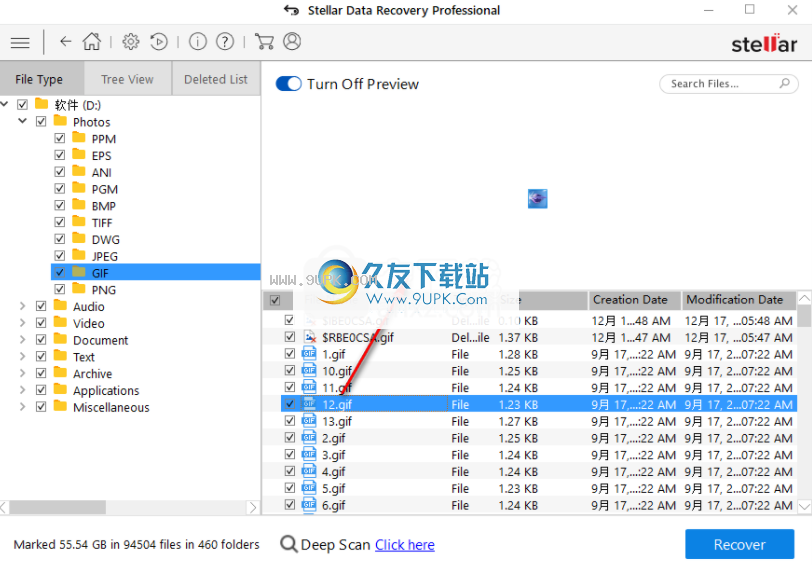Select the BMP folder icon

click(79, 205)
